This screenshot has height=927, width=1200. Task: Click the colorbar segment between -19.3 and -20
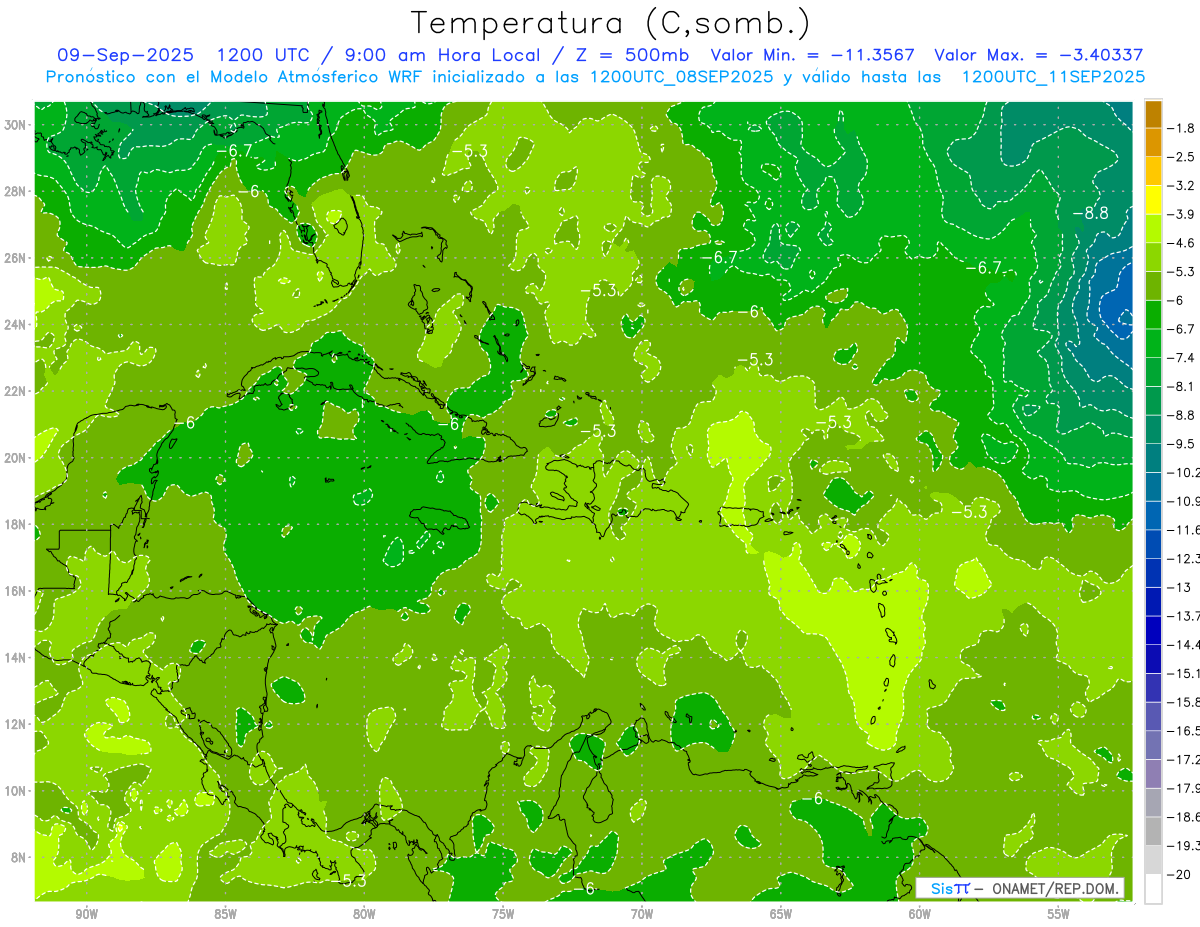click(x=1153, y=859)
